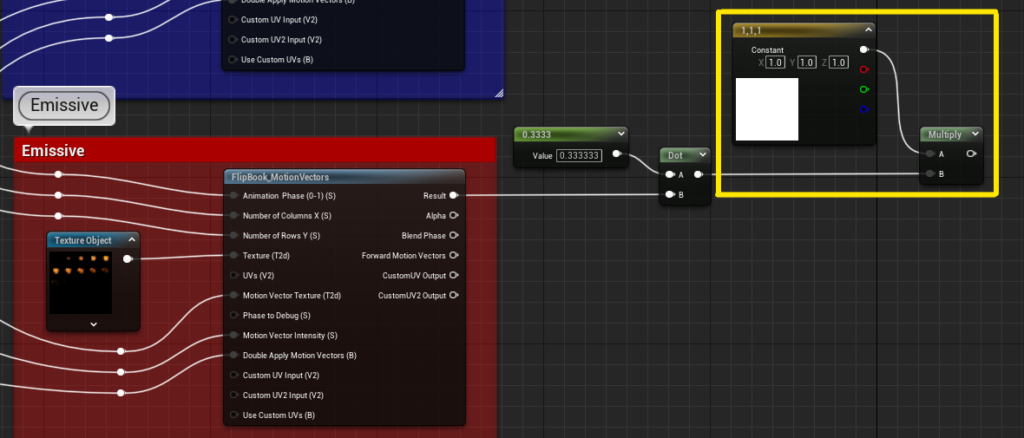
Task: Click the 0.3333 node output pin
Action: (616, 155)
